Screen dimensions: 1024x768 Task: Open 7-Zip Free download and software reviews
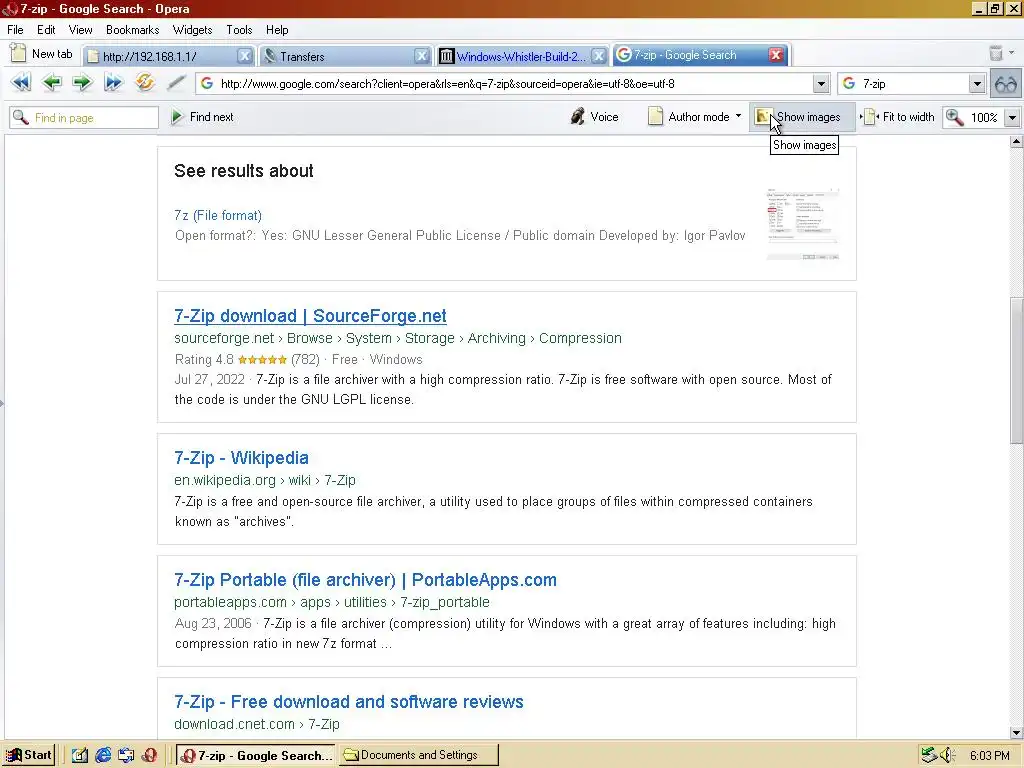349,702
